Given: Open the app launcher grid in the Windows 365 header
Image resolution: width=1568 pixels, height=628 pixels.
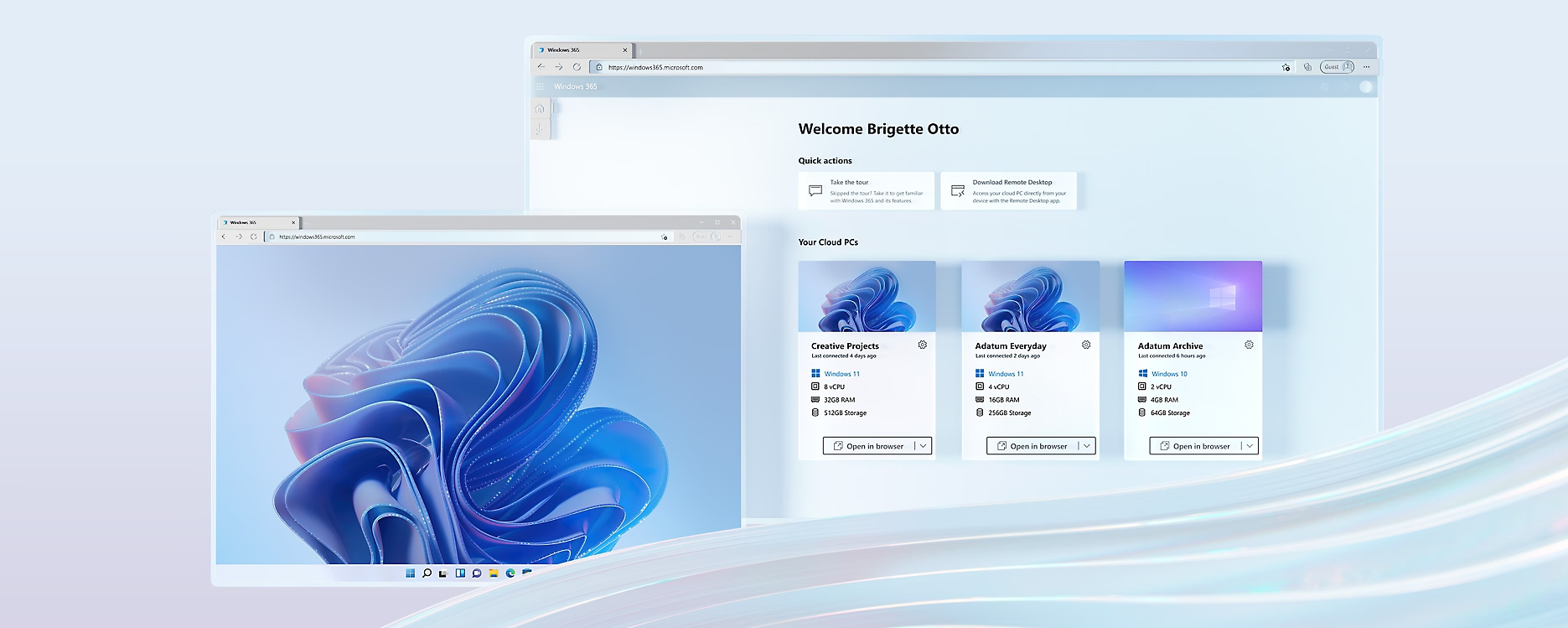Looking at the screenshot, I should pos(540,86).
